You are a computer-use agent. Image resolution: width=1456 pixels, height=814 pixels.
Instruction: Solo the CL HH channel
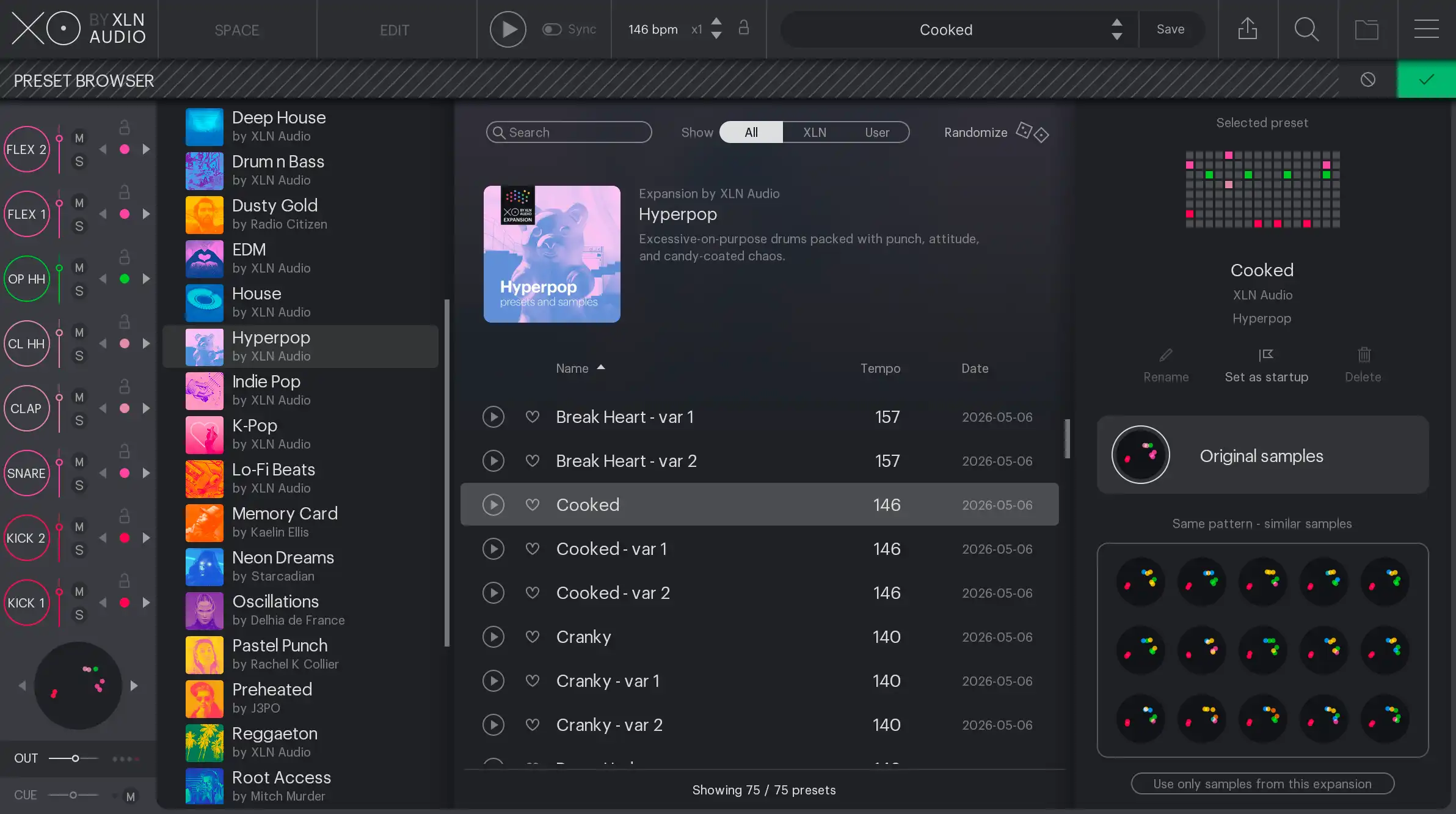pyautogui.click(x=79, y=356)
